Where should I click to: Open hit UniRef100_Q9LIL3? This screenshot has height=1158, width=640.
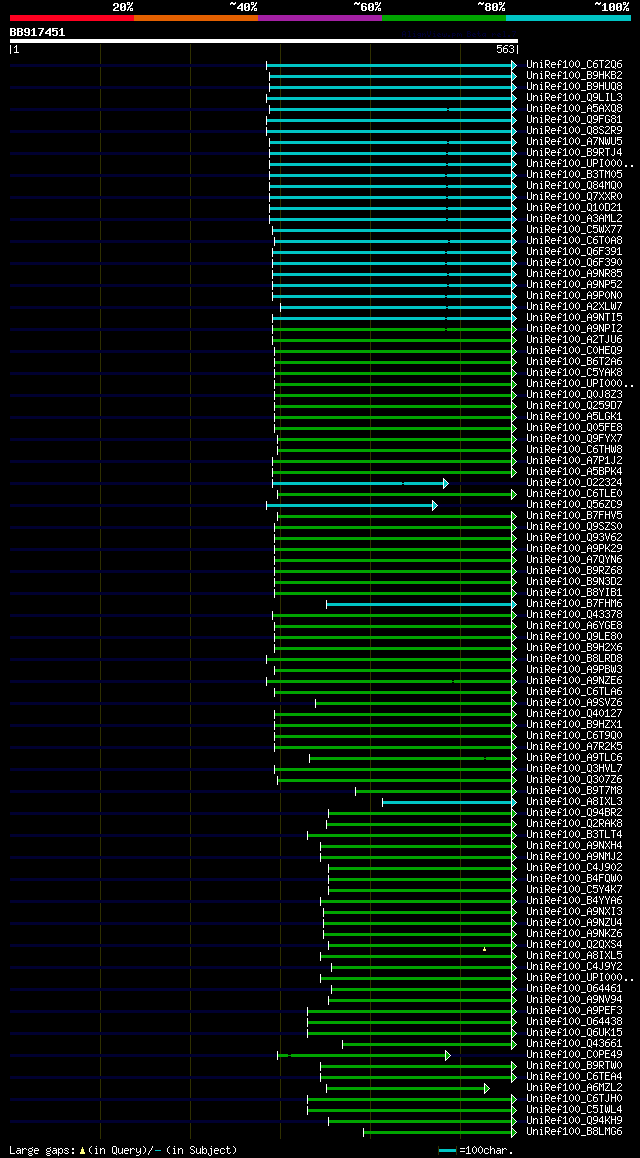pyautogui.click(x=574, y=98)
